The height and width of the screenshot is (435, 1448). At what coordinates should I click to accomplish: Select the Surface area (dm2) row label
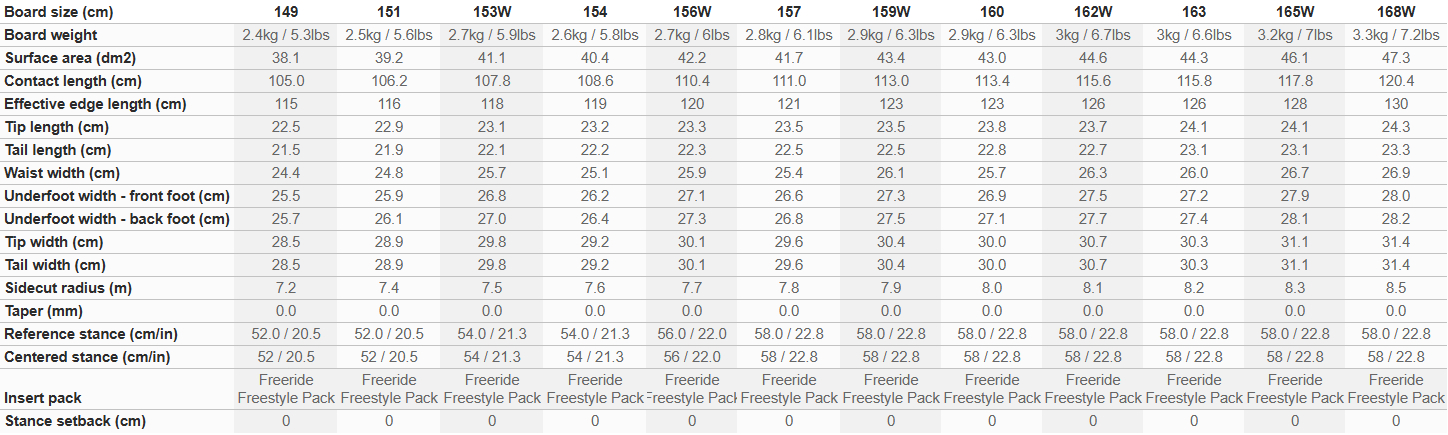[x=70, y=58]
